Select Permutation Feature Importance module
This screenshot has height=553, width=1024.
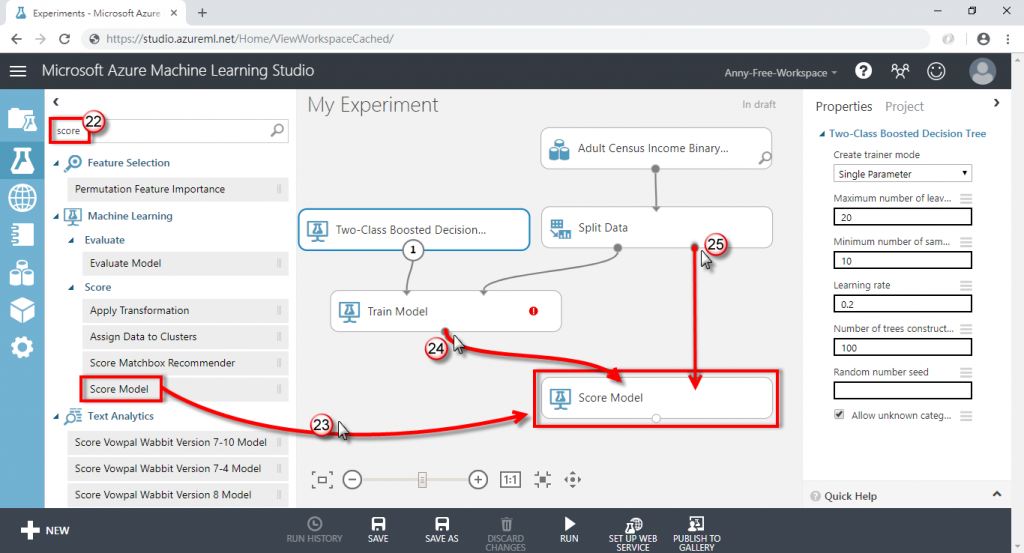[x=178, y=189]
